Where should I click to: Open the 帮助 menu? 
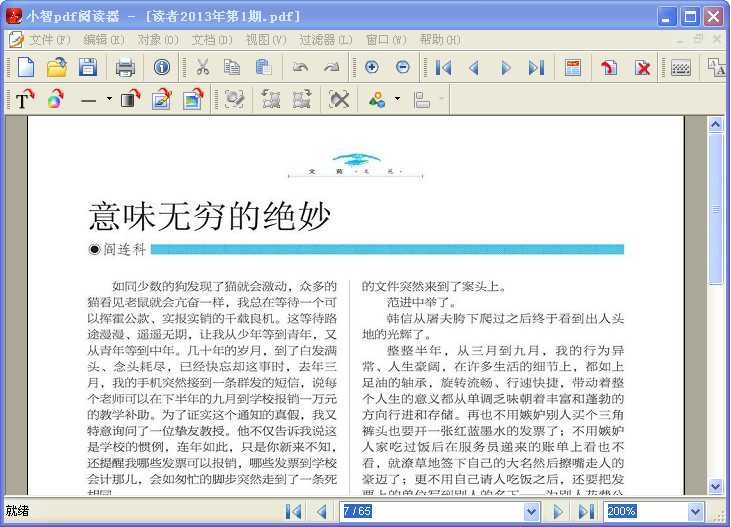click(439, 40)
